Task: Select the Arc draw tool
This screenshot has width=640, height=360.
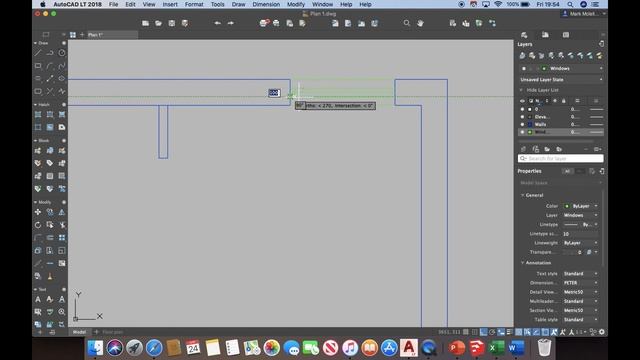Action: click(50, 66)
